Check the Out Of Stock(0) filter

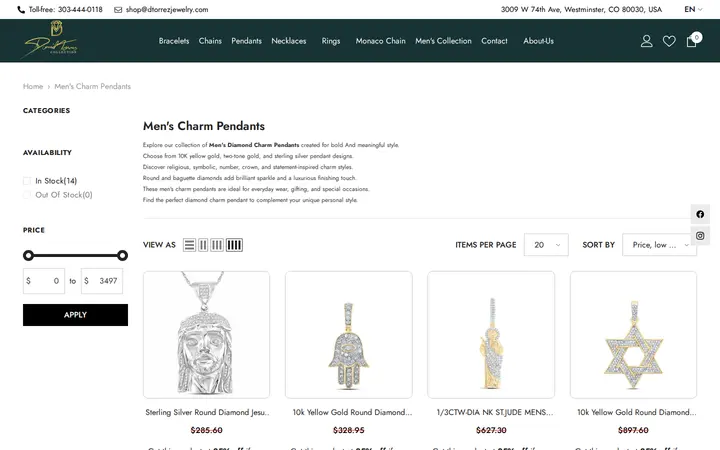click(x=27, y=195)
